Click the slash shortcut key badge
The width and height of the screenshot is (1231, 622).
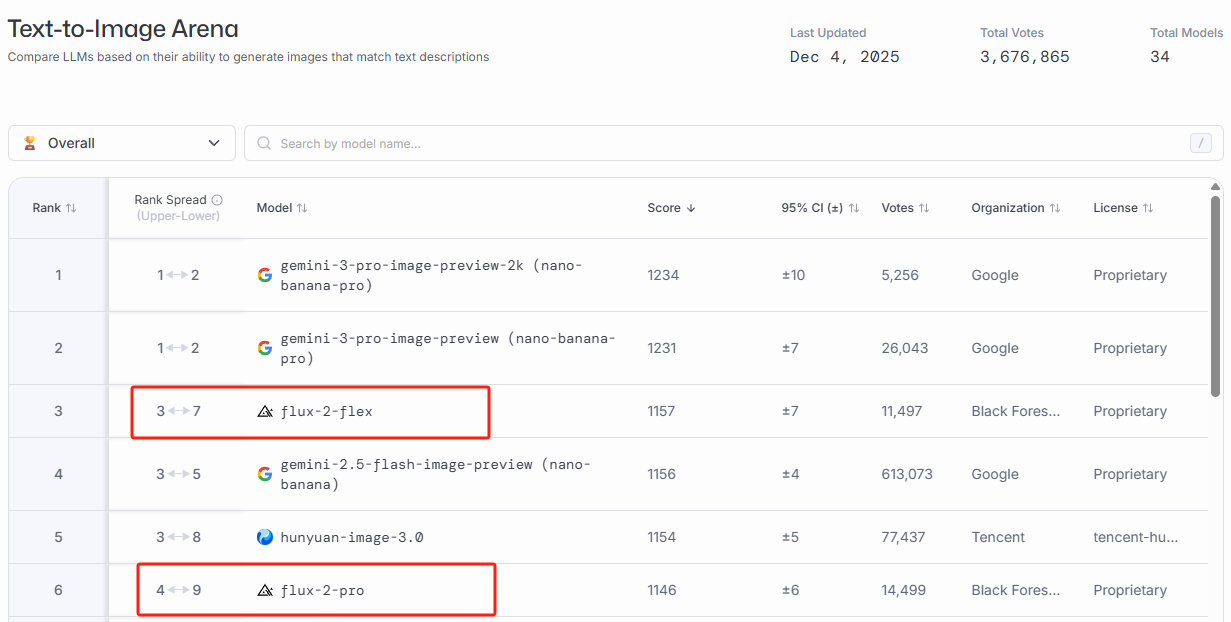click(1201, 143)
